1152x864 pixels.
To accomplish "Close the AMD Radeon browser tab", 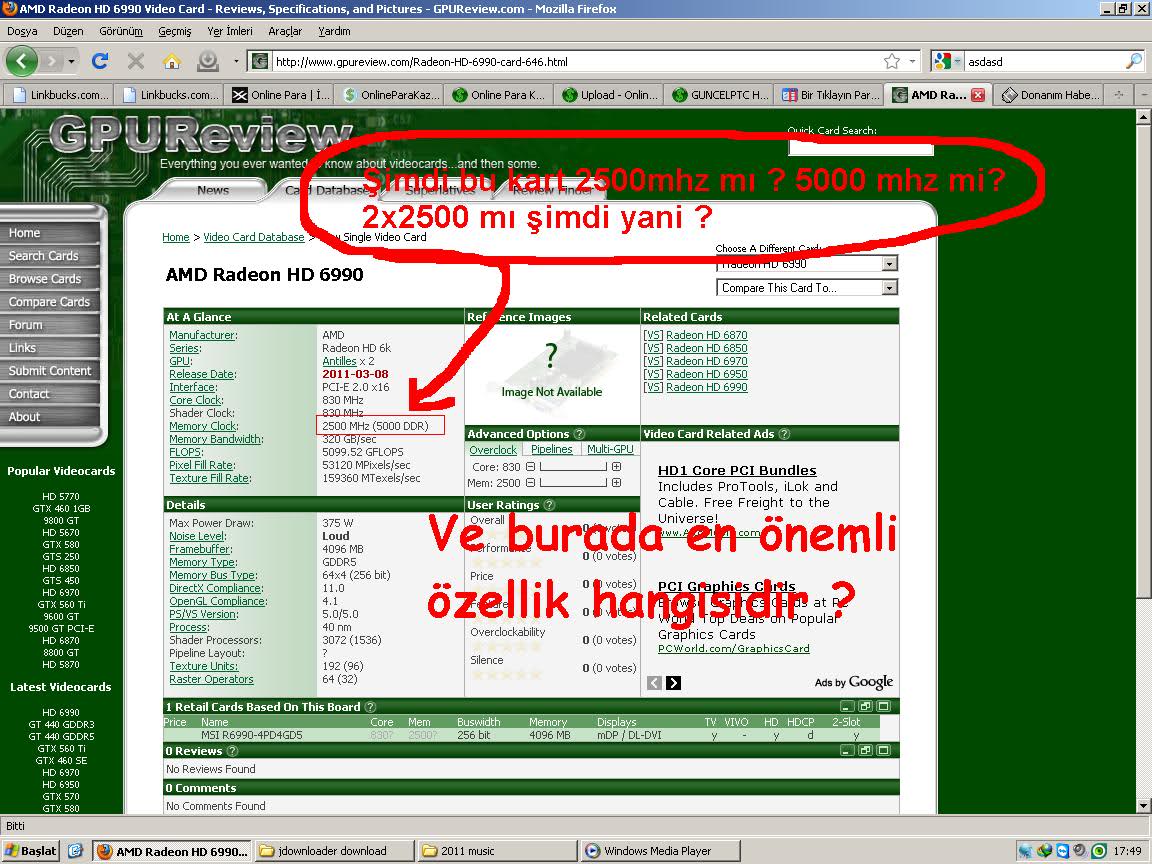I will point(978,95).
